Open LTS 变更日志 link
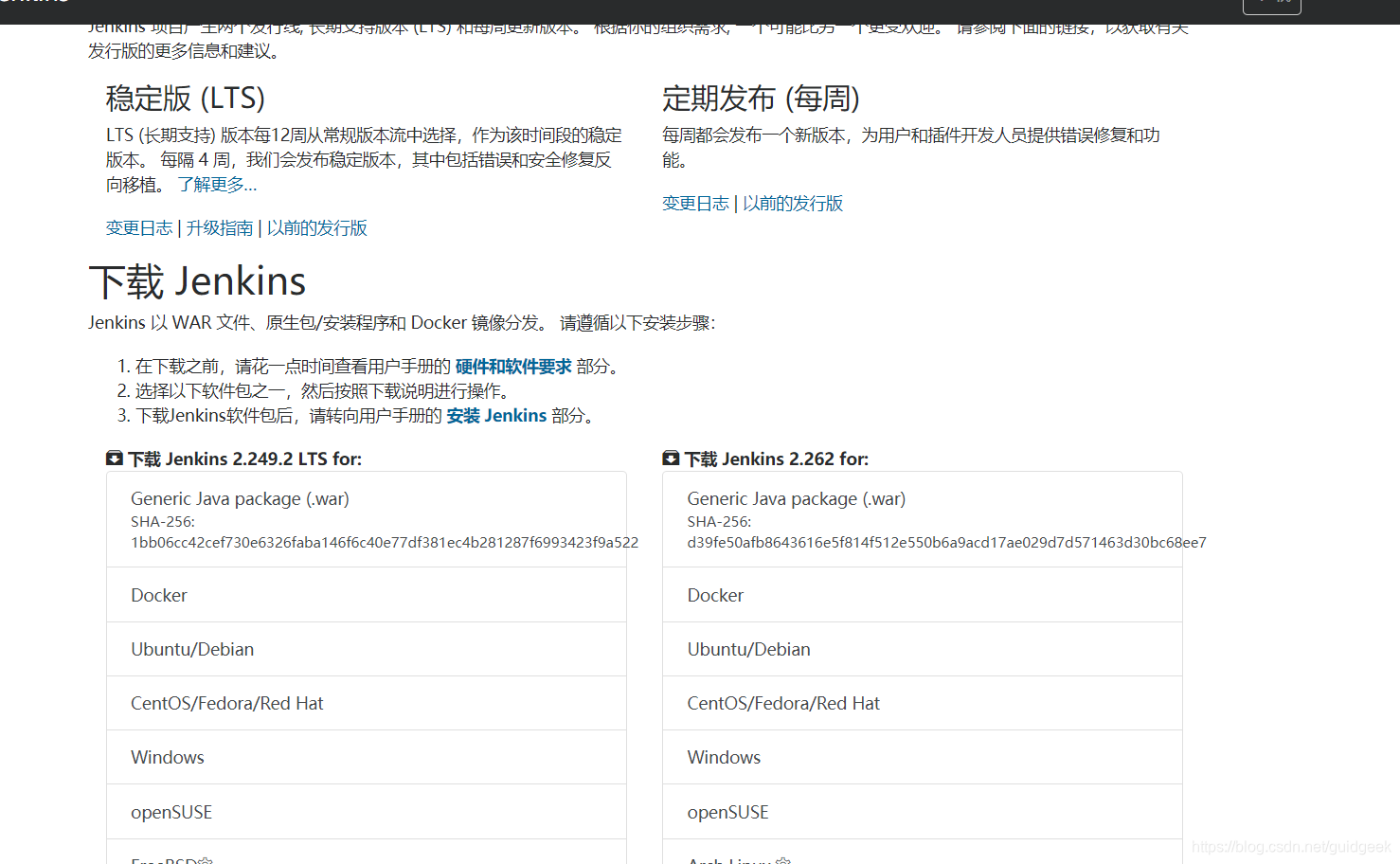 tap(139, 228)
